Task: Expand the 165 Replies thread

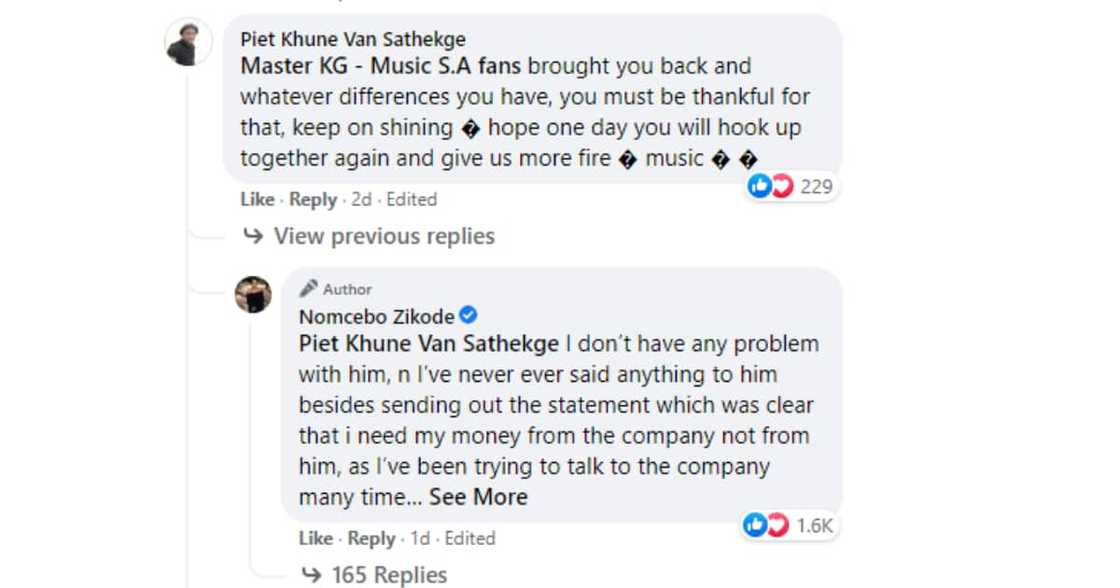Action: pos(389,575)
